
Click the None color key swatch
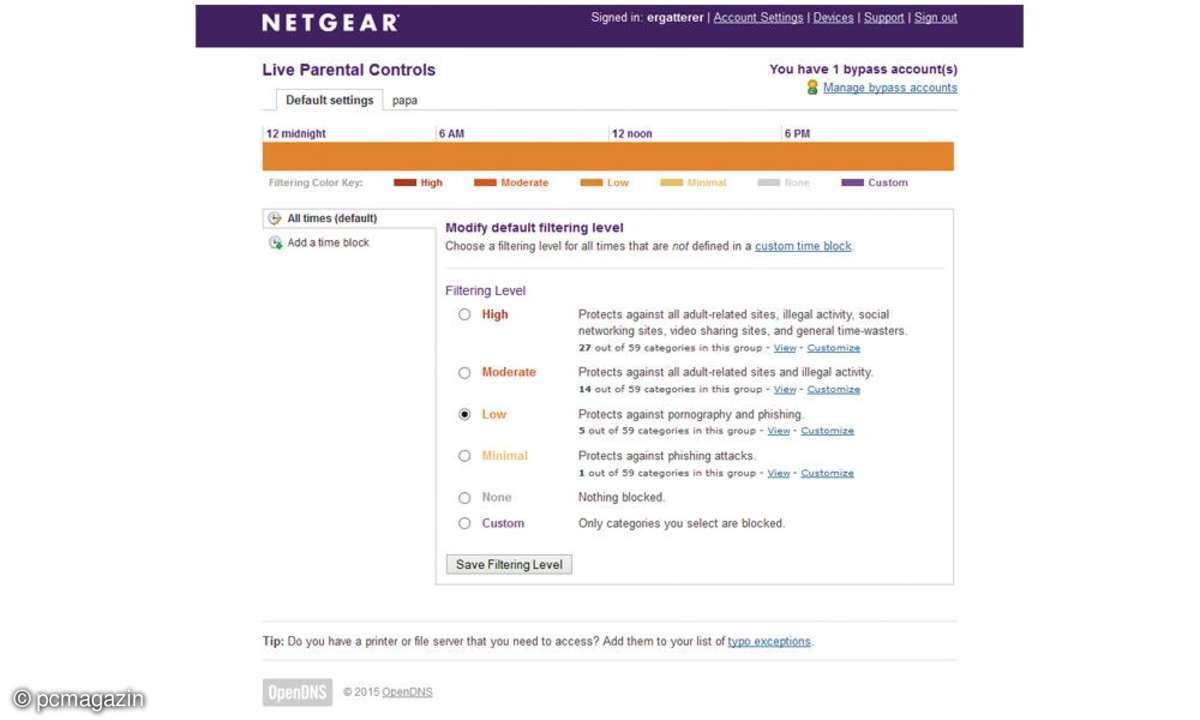(769, 183)
